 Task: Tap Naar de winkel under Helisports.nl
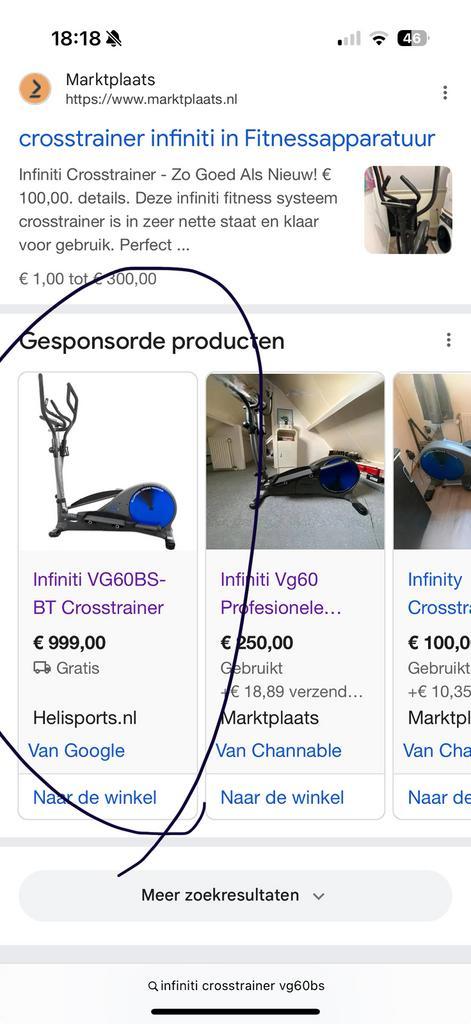pos(95,797)
